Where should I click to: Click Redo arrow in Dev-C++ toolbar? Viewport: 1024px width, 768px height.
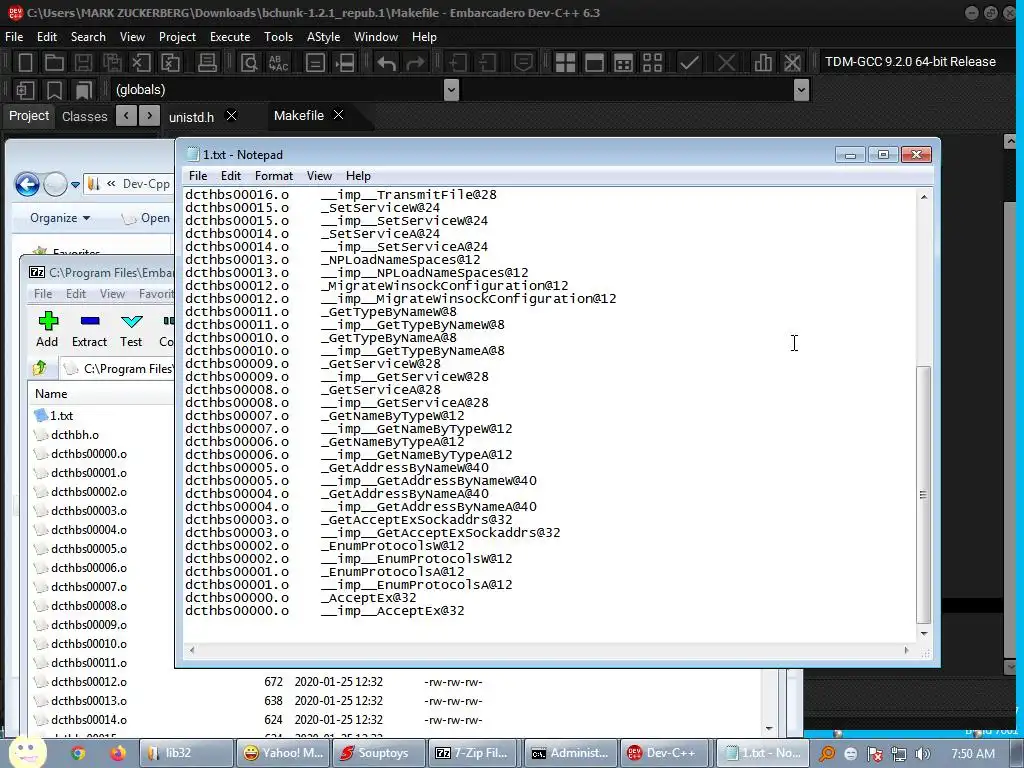tap(415, 62)
